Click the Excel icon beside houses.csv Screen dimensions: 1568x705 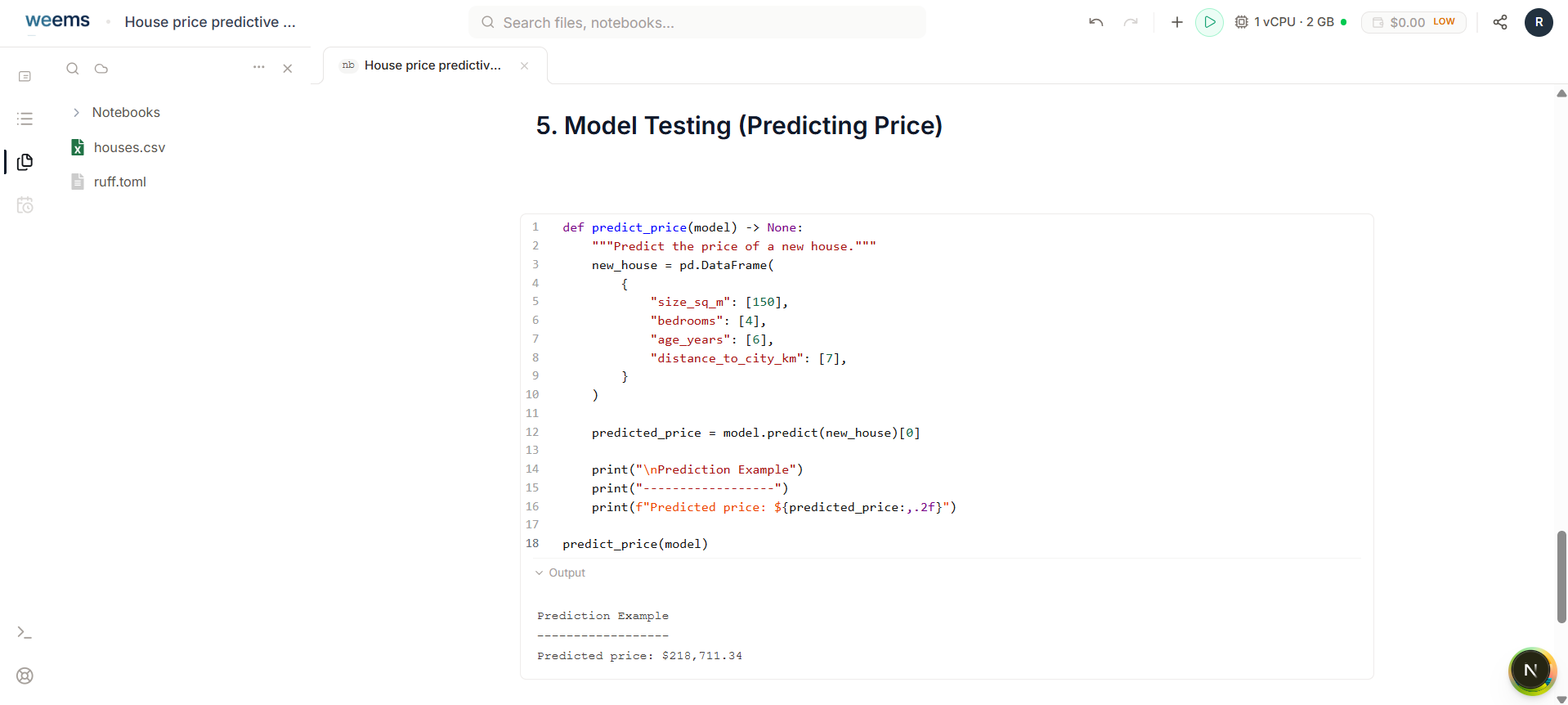coord(78,147)
